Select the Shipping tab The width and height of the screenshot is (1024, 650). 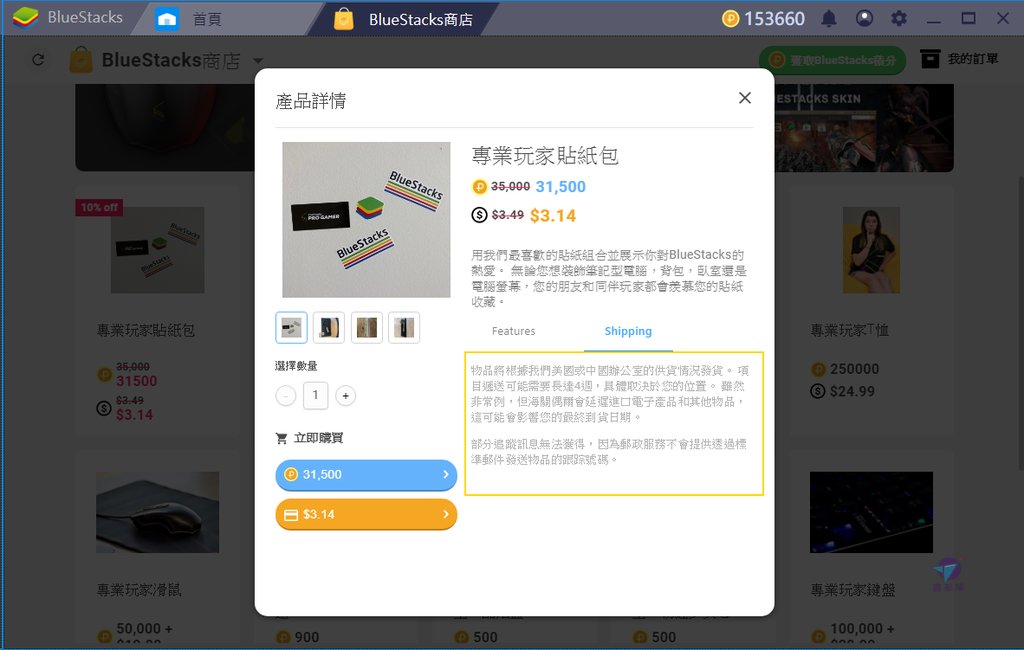[x=628, y=331]
